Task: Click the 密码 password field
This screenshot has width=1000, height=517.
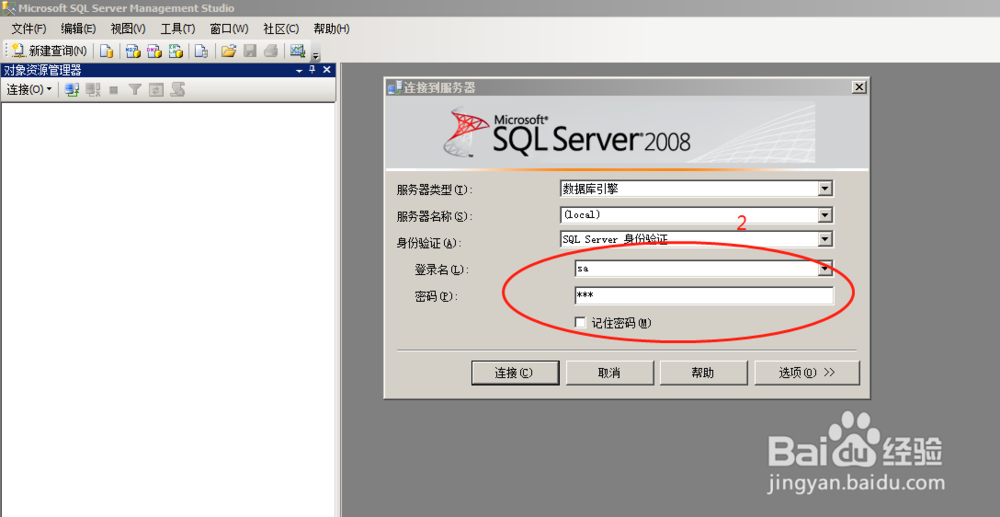Action: click(x=704, y=296)
